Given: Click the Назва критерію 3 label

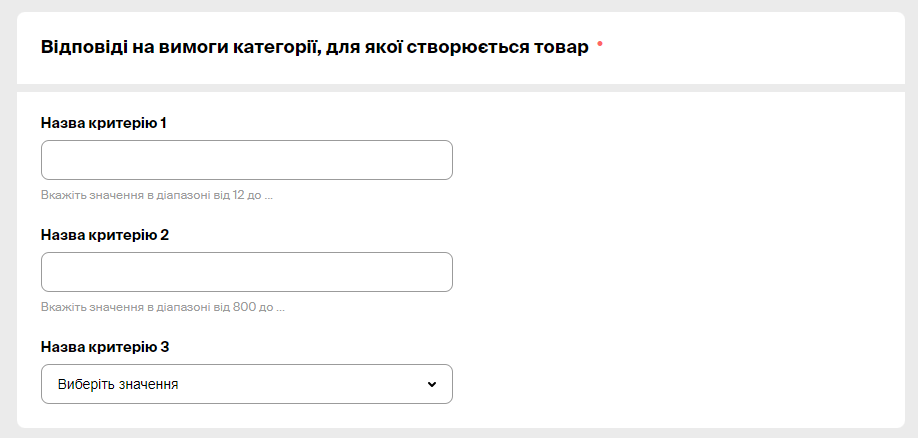Looking at the screenshot, I should point(105,347).
